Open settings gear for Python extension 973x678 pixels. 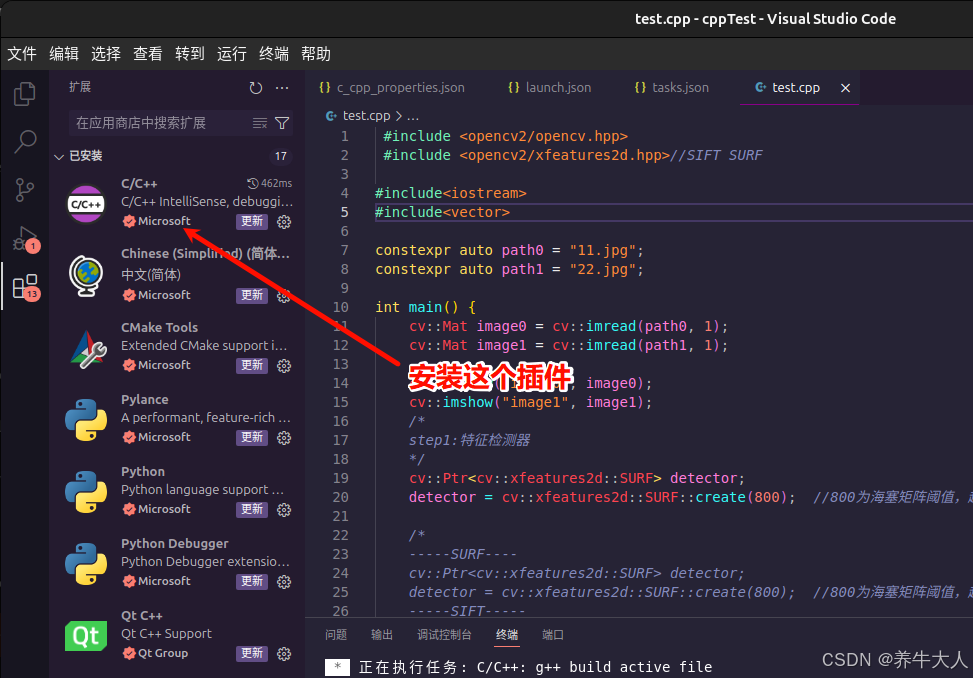pos(284,510)
